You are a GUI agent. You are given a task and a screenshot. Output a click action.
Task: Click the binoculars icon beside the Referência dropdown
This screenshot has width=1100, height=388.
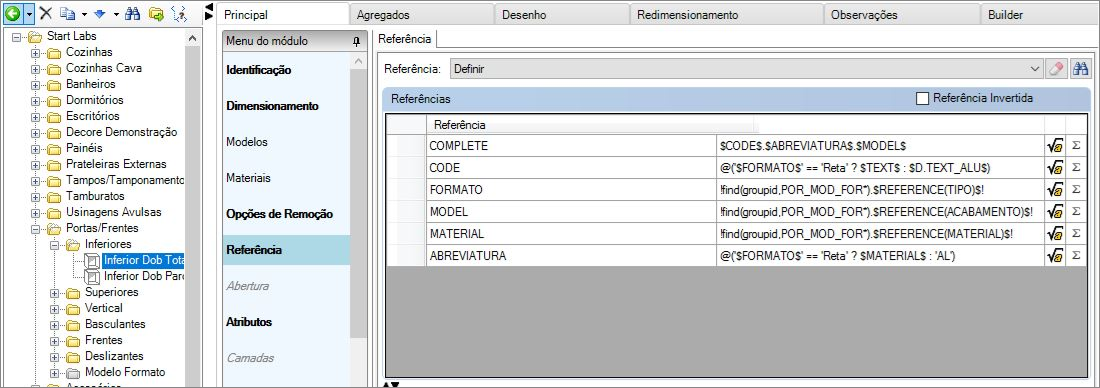[1080, 69]
